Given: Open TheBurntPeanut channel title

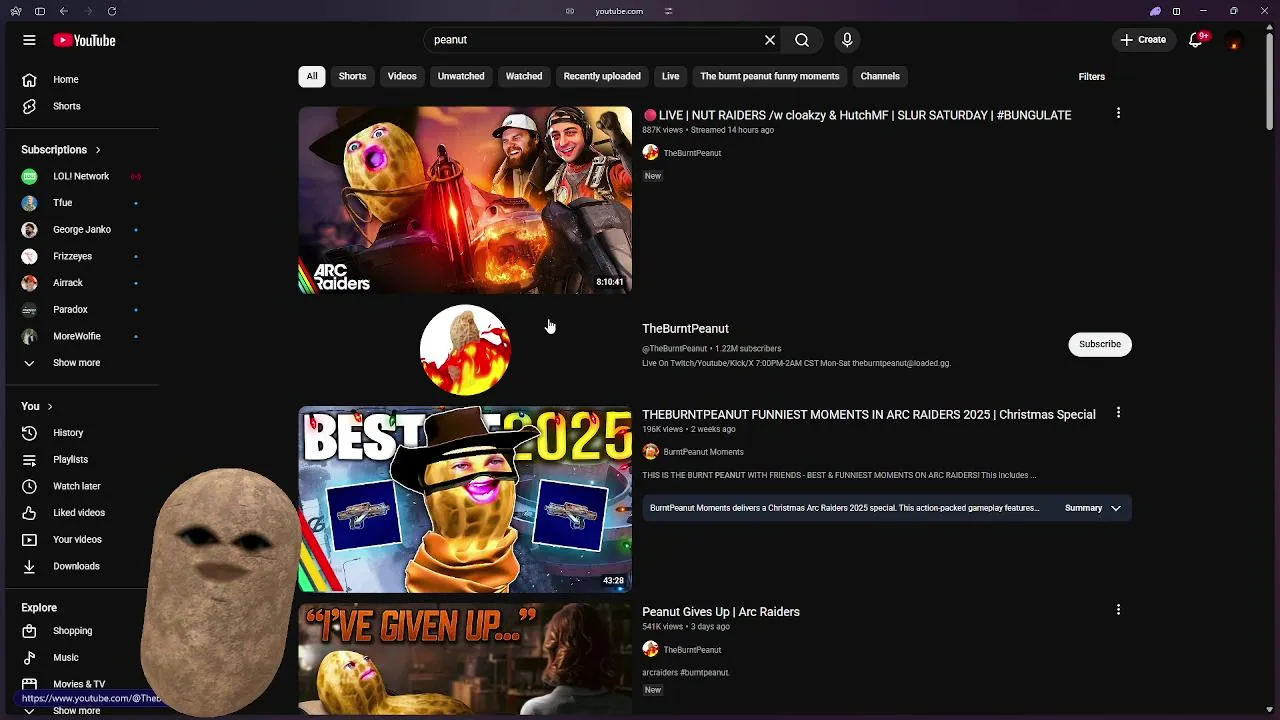Looking at the screenshot, I should (685, 329).
